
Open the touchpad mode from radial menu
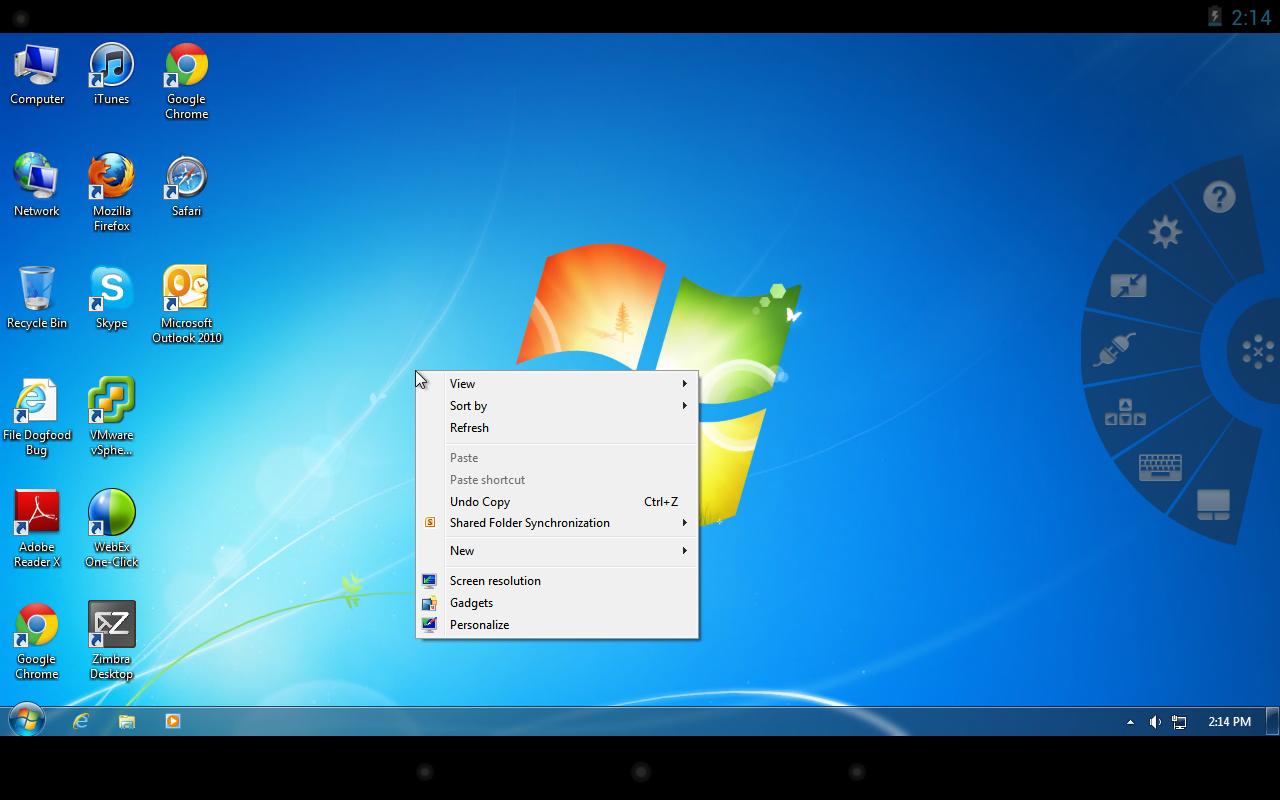pyautogui.click(x=1213, y=504)
